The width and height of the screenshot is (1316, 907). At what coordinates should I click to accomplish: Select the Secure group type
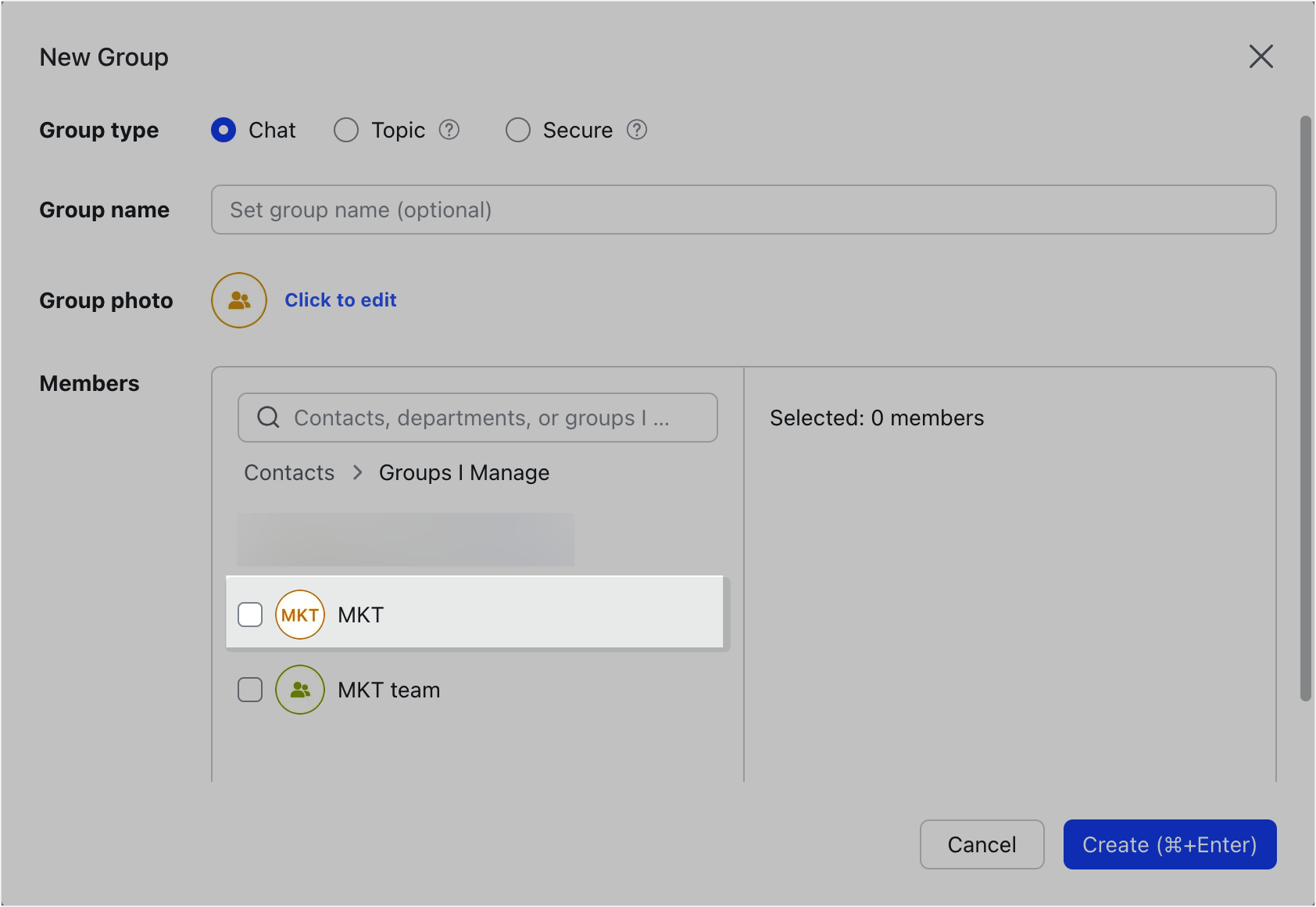point(517,130)
